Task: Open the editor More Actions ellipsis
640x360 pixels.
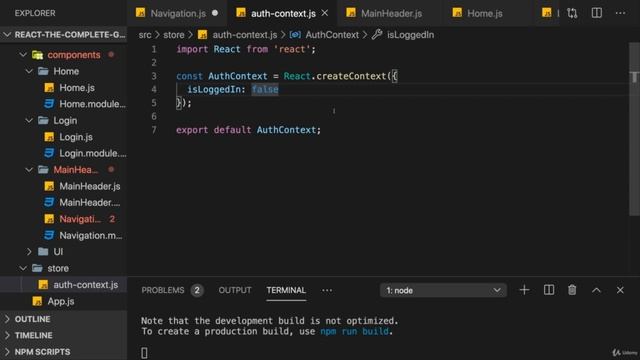Action: tap(620, 13)
